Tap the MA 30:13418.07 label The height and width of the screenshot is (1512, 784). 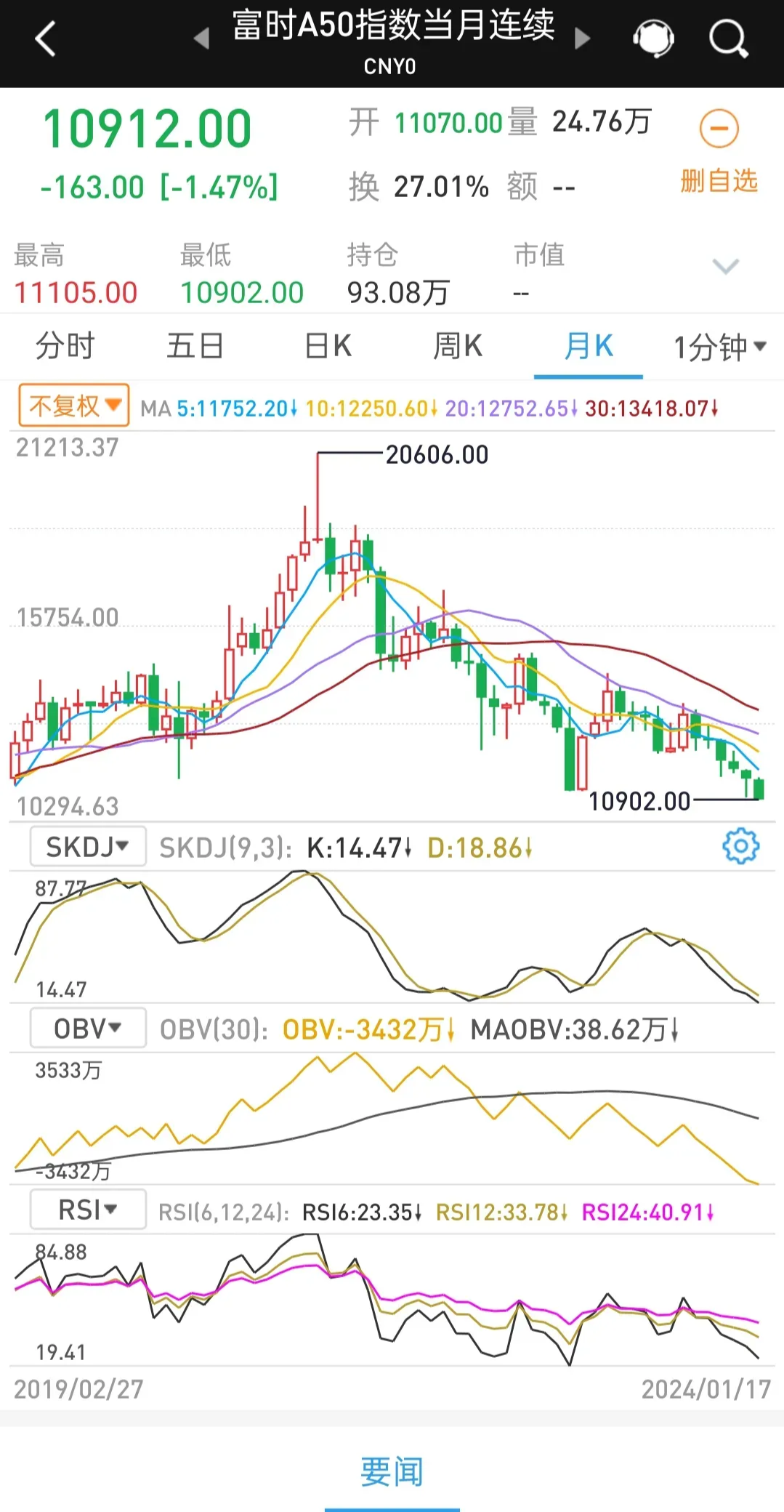click(652, 409)
